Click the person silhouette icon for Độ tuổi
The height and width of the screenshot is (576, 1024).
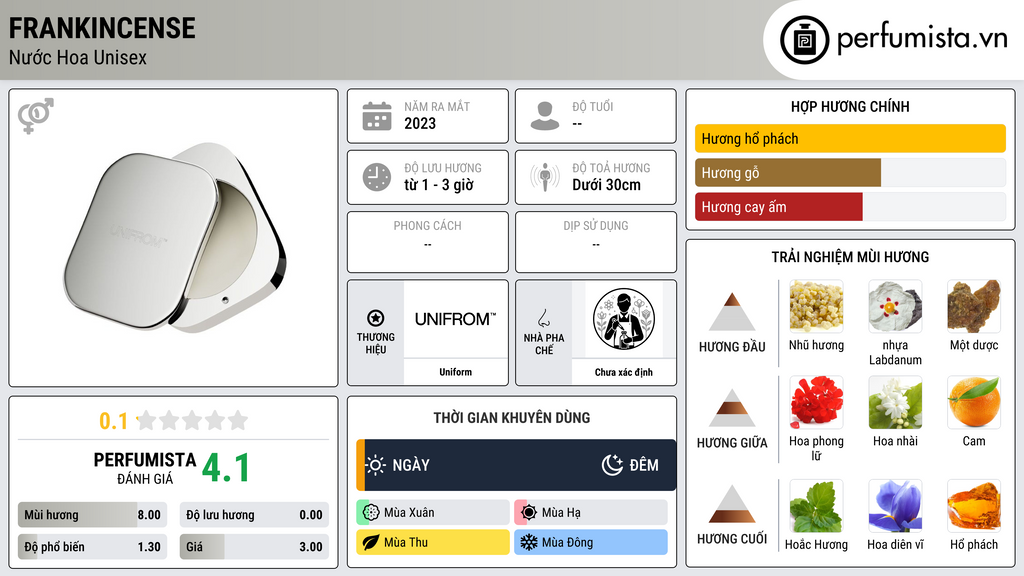[x=545, y=116]
